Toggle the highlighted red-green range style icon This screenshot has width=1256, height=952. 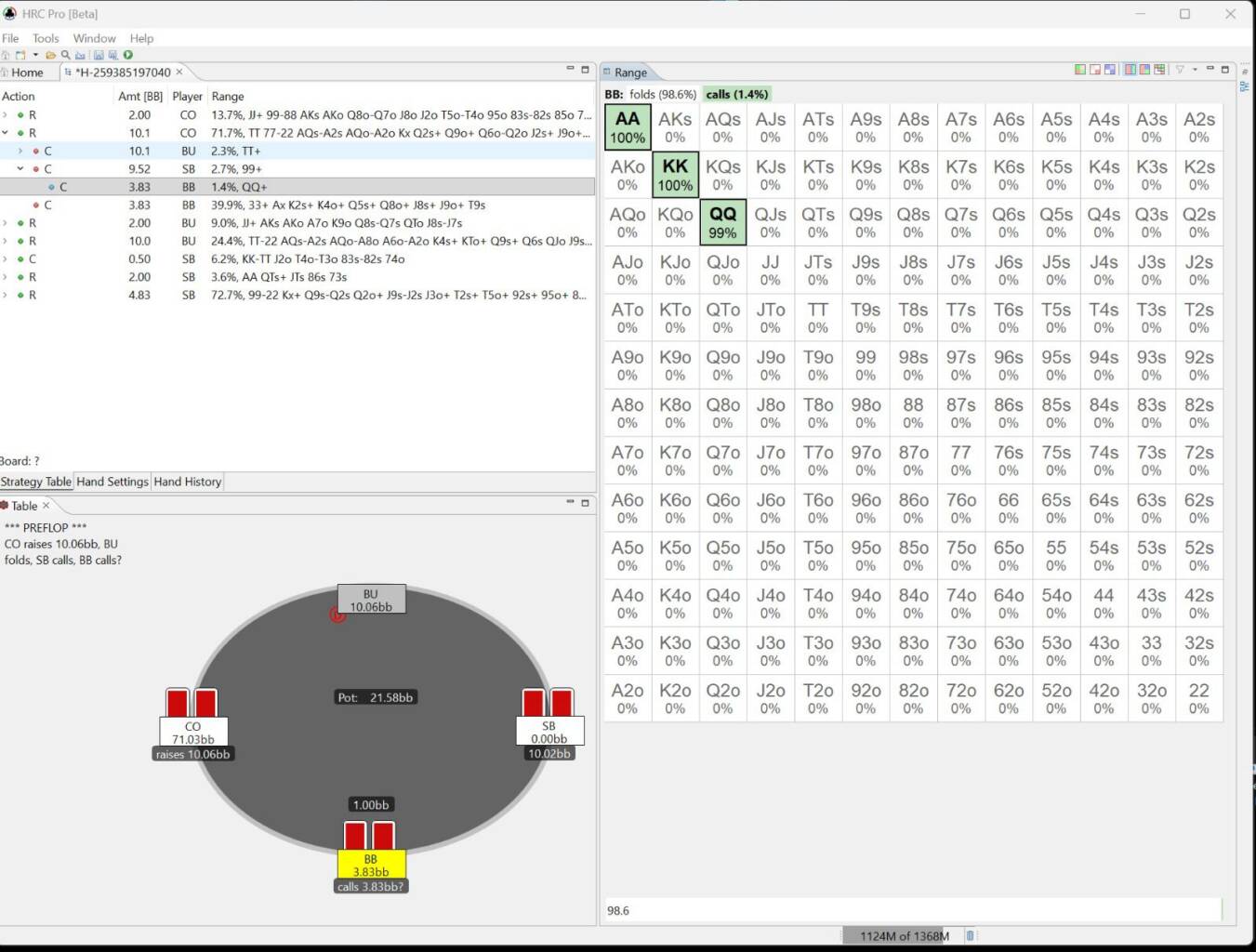click(1130, 69)
